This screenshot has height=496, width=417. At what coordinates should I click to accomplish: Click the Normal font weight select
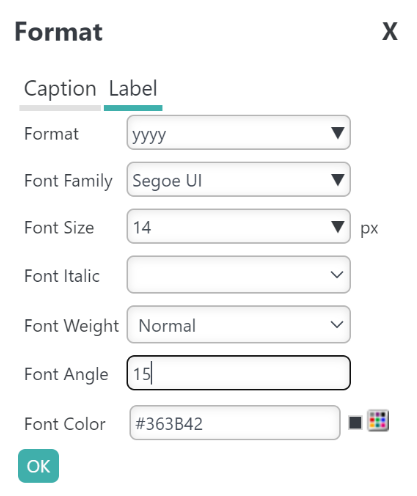(239, 324)
